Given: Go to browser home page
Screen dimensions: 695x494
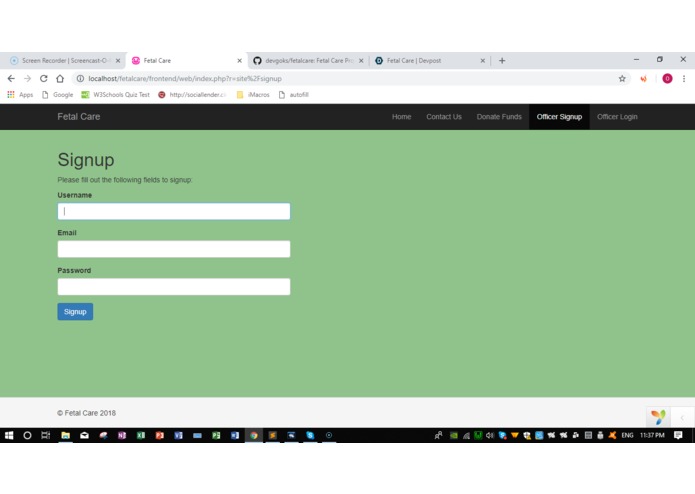Looking at the screenshot, I should [x=60, y=78].
